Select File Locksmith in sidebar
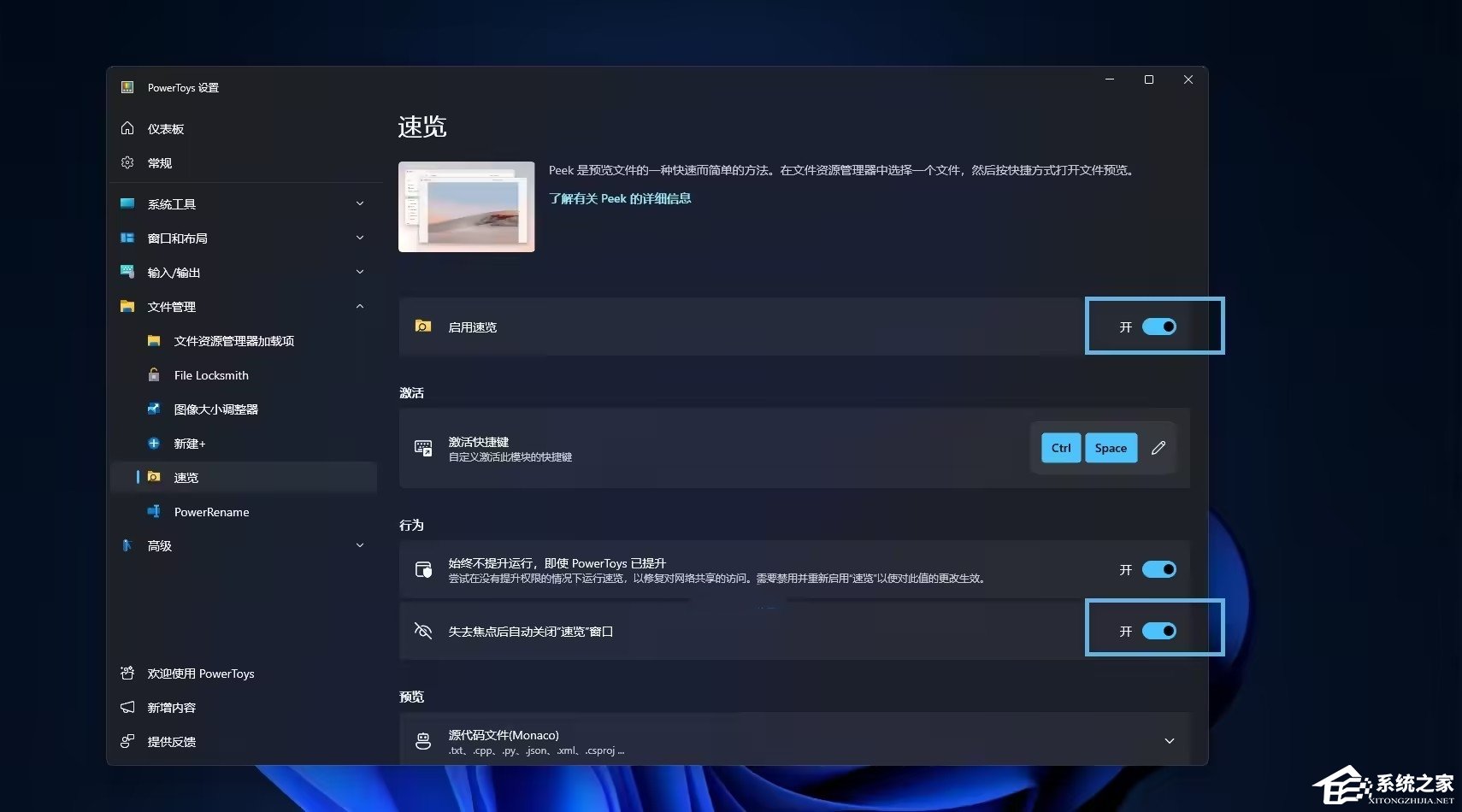The width and height of the screenshot is (1462, 812). coord(244,374)
